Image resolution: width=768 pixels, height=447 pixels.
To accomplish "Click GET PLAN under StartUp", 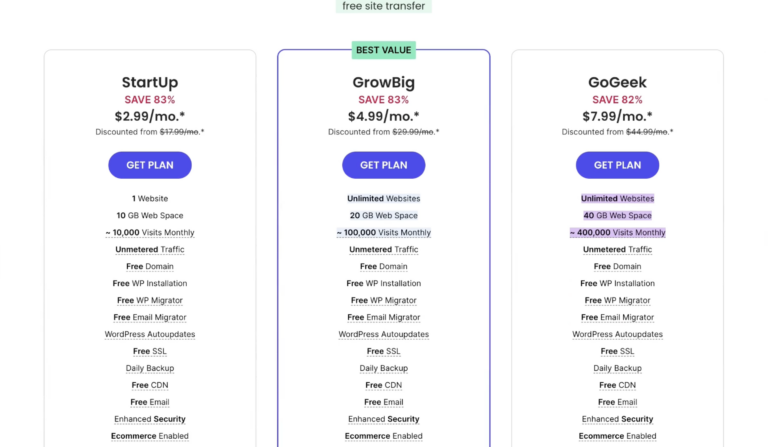I will [x=150, y=165].
